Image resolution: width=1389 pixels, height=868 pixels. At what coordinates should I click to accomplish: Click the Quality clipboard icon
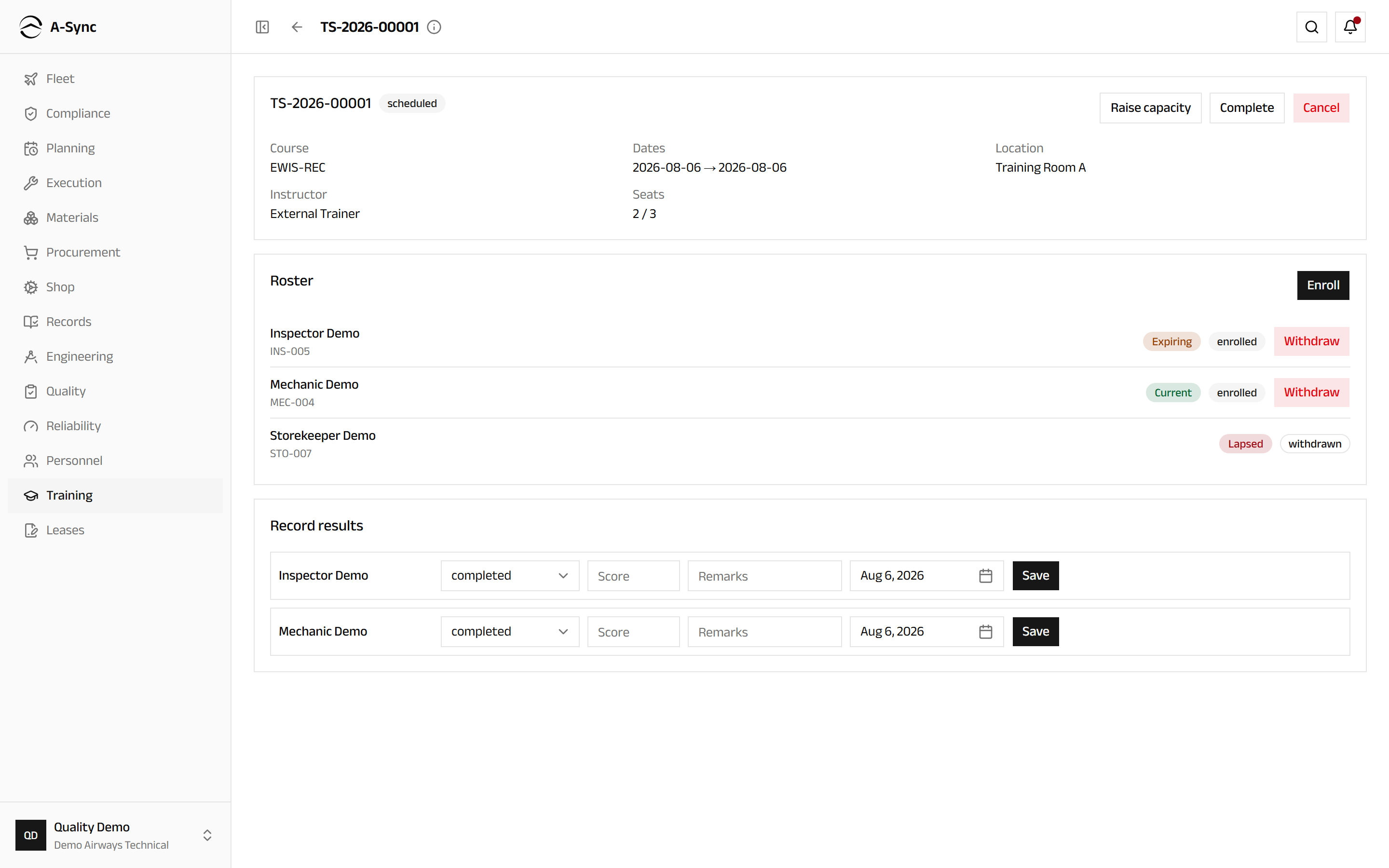31,392
